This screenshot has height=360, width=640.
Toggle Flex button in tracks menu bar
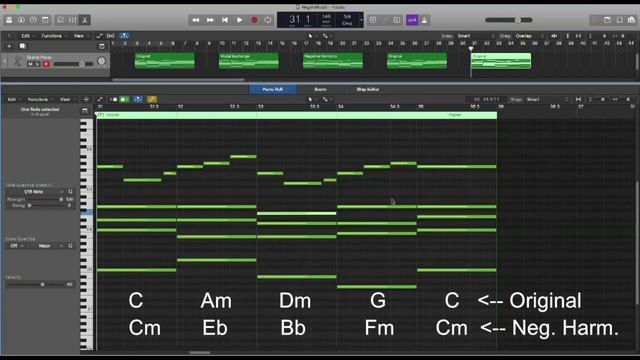[111, 36]
